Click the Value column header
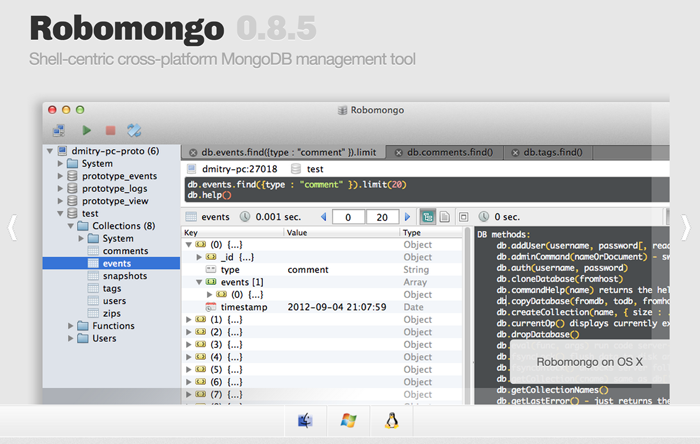Image resolution: width=700 pixels, height=444 pixels. (342, 232)
